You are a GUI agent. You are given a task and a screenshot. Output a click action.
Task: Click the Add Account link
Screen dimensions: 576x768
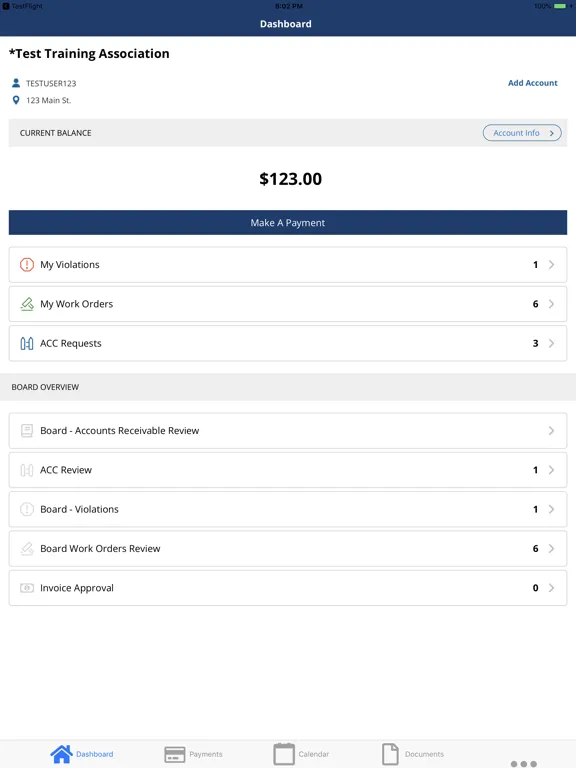[532, 83]
